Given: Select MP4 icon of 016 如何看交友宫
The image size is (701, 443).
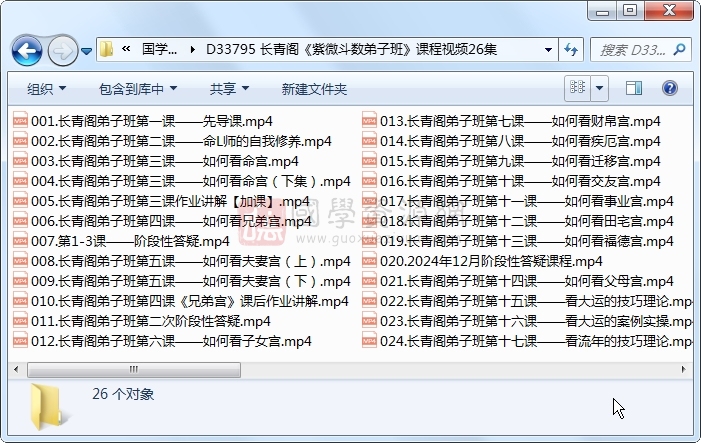Looking at the screenshot, I should point(369,181).
